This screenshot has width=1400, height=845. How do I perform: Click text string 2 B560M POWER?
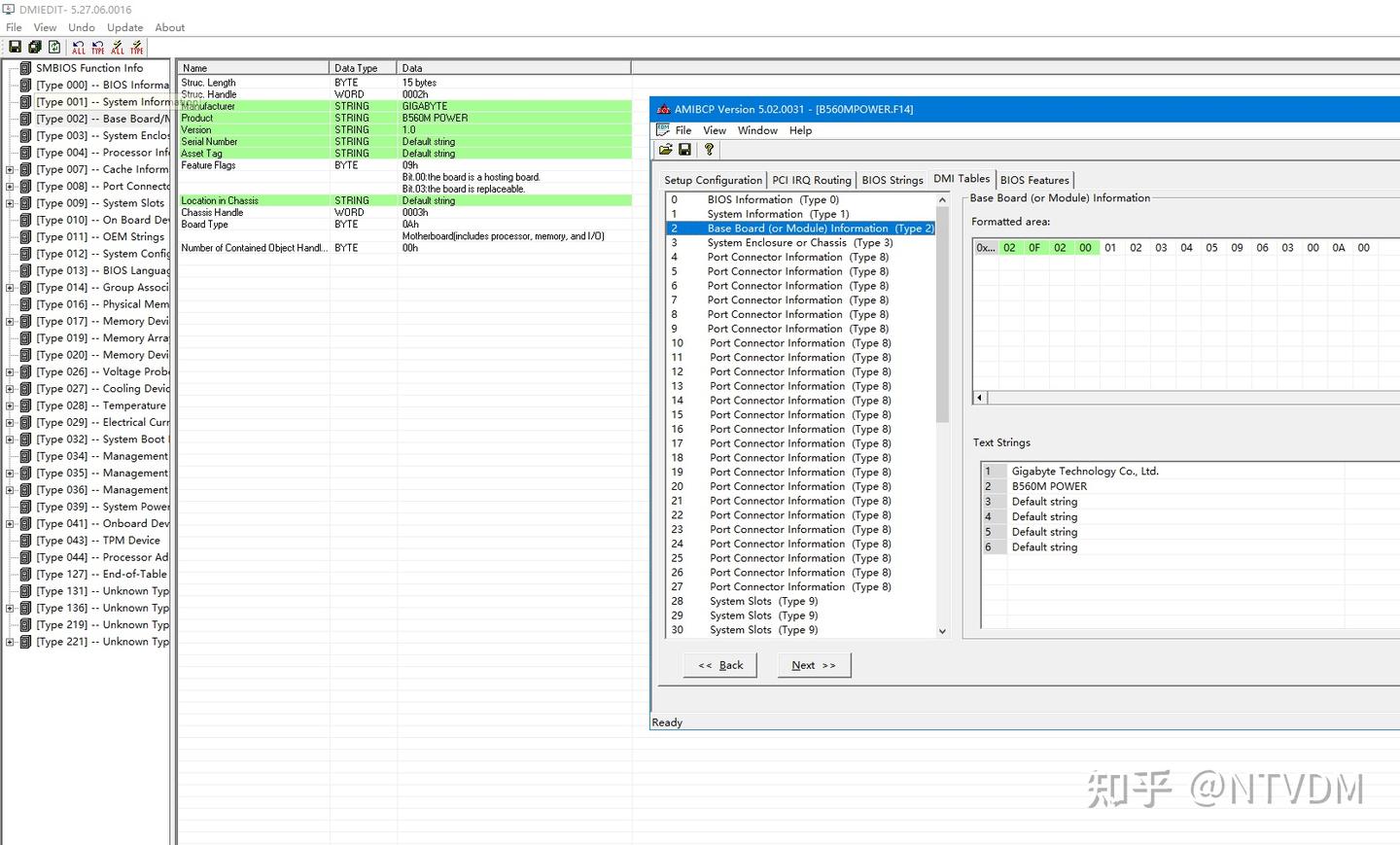(1049, 486)
